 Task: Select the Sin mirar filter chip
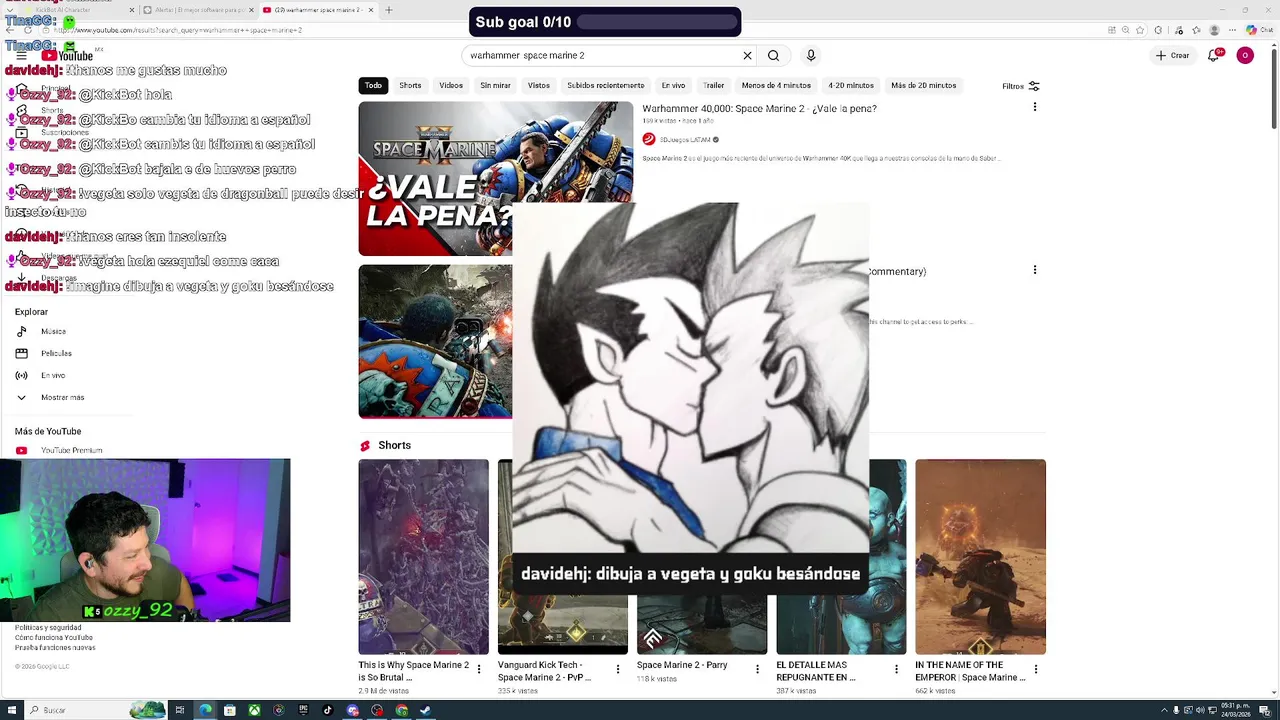click(x=495, y=86)
